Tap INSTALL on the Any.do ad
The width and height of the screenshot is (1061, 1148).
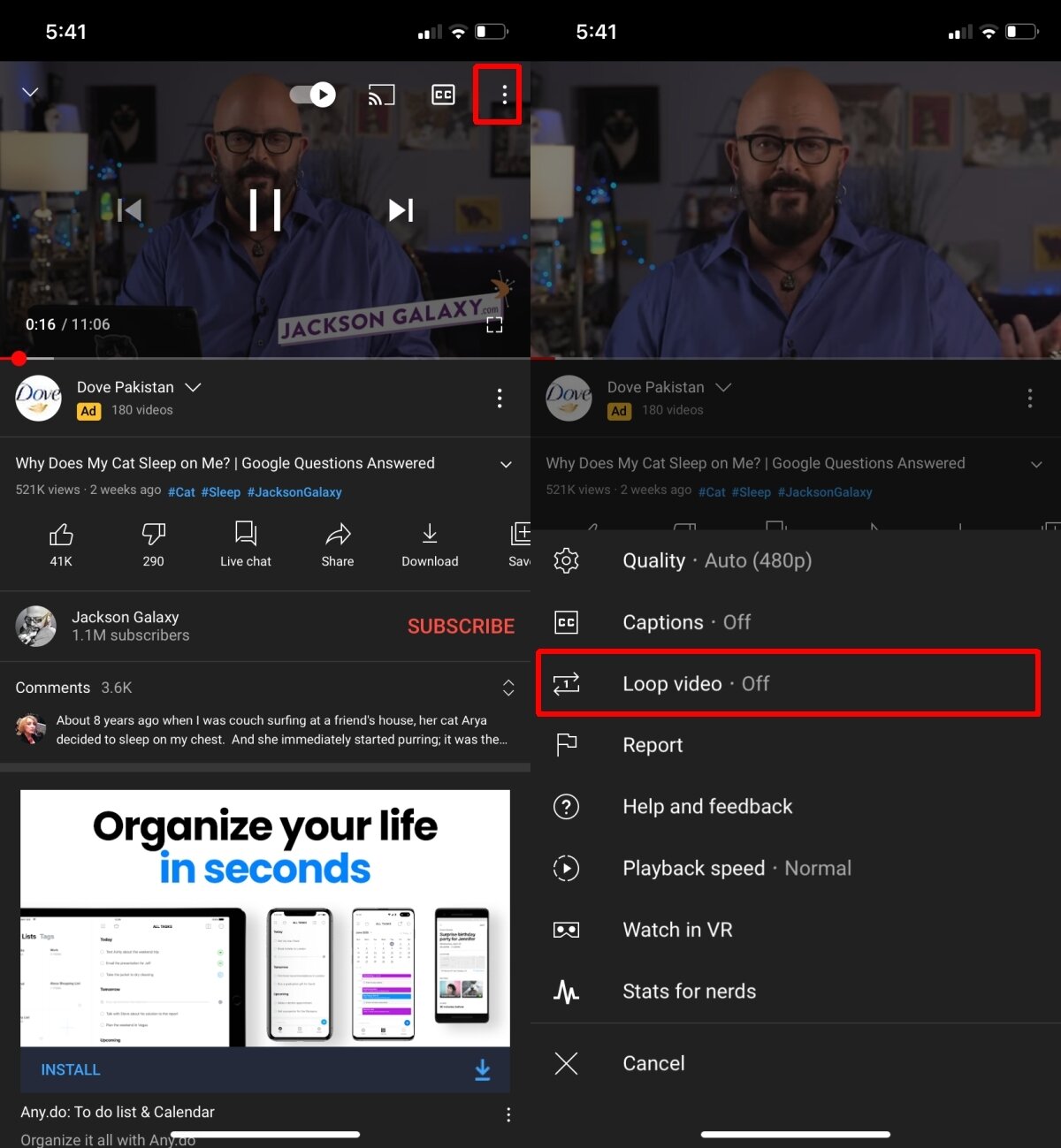click(x=70, y=1069)
